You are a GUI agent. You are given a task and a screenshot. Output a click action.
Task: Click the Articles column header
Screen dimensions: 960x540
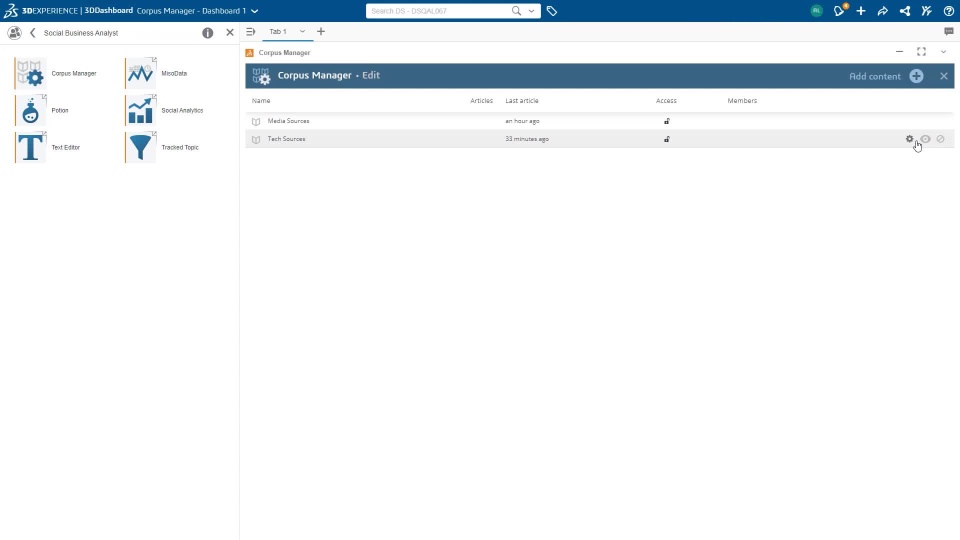point(481,100)
